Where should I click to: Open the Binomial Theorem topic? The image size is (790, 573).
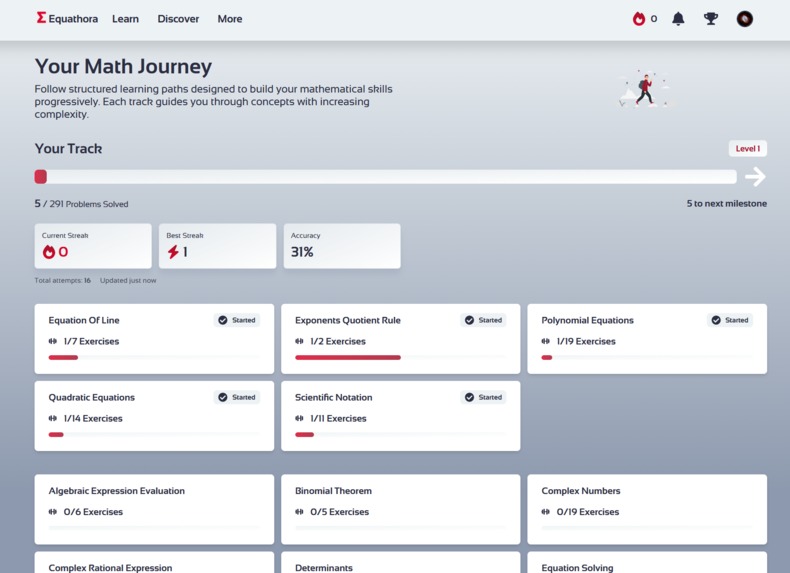click(x=401, y=509)
